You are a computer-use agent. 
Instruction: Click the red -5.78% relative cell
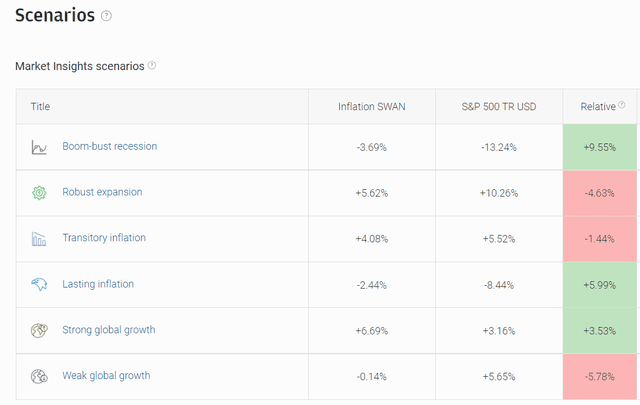pos(600,376)
